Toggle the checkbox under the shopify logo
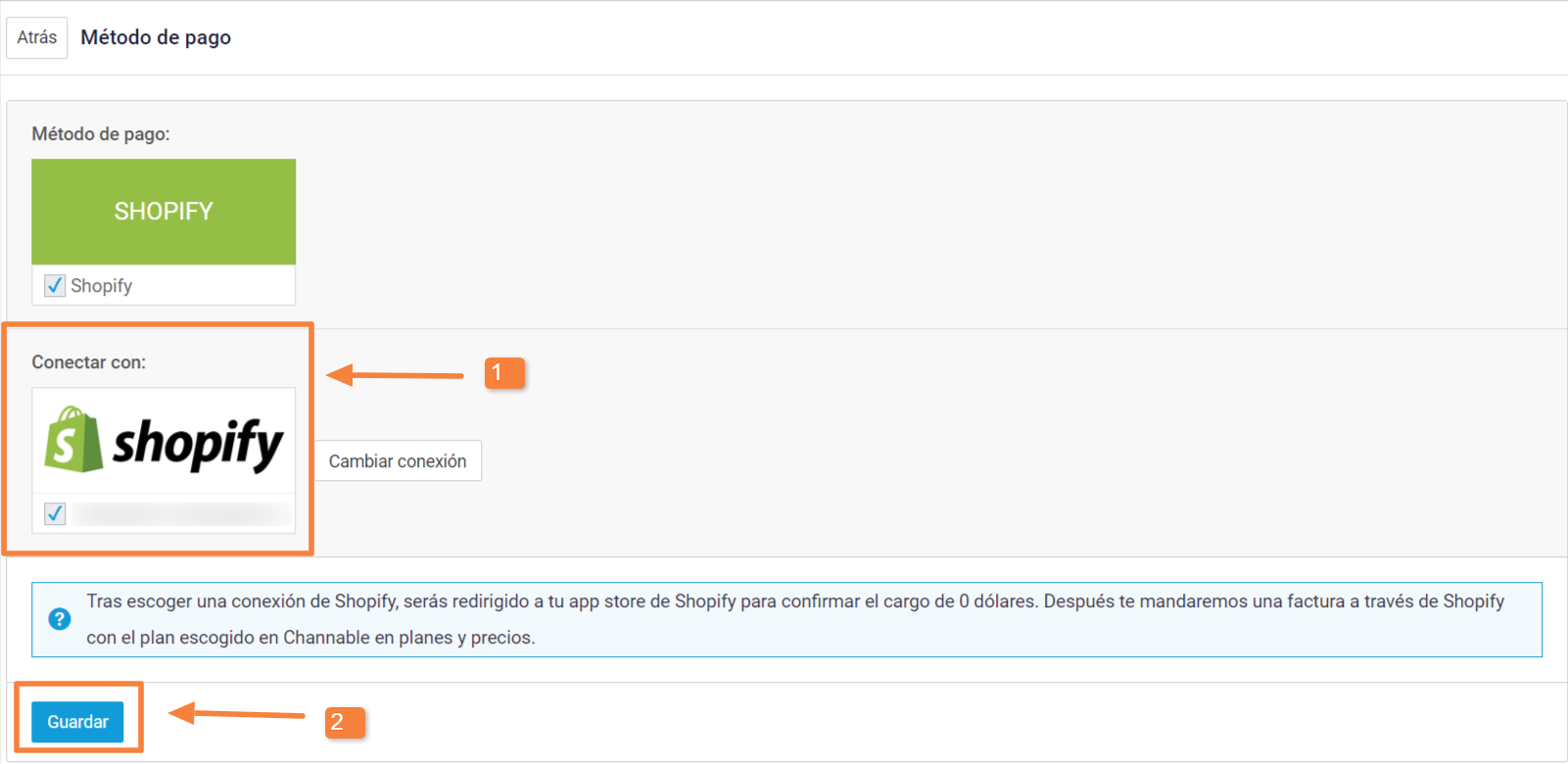Image resolution: width=1568 pixels, height=764 pixels. 55,513
